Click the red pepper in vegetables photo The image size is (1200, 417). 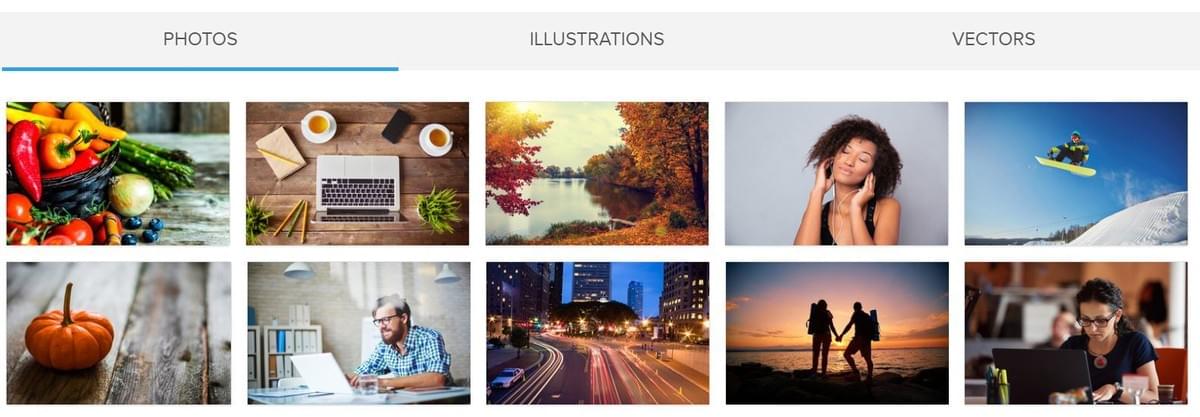point(25,160)
